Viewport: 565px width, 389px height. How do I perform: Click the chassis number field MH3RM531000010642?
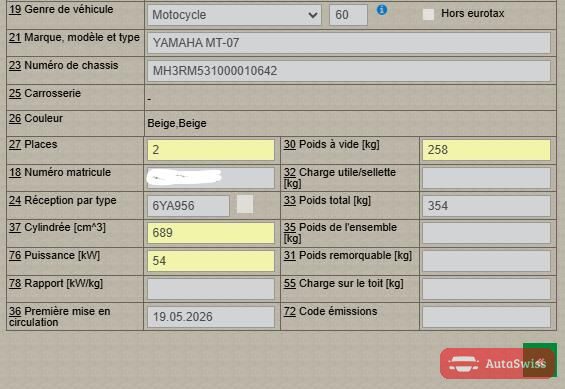pos(349,71)
